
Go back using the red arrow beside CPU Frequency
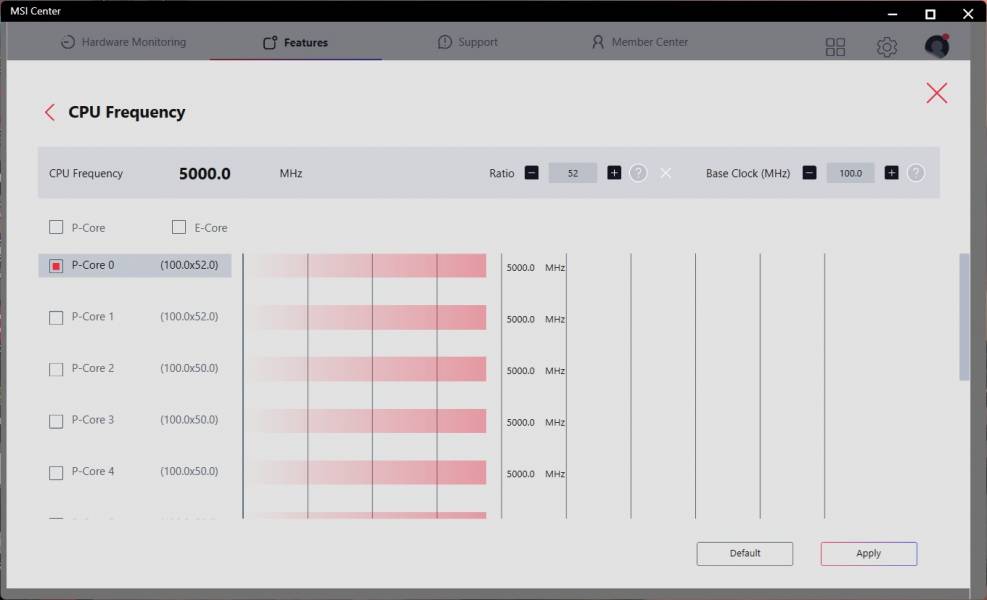[x=50, y=113]
